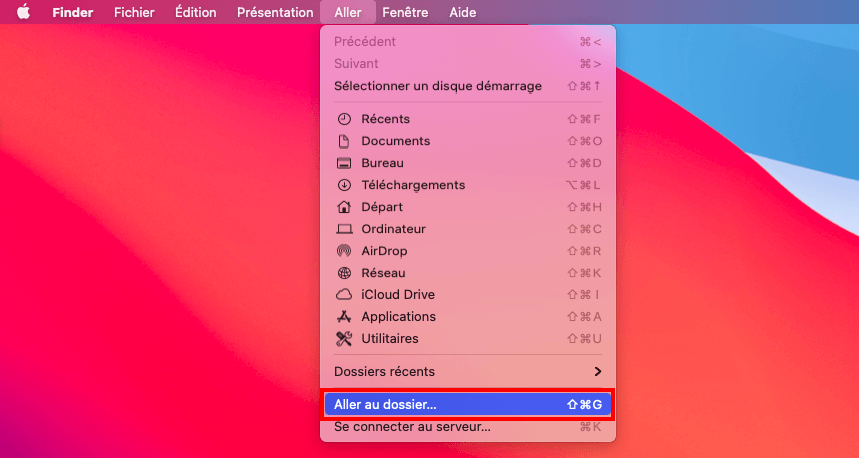Click the AirDrop icon in menu
This screenshot has height=458, width=859.
pyautogui.click(x=344, y=251)
